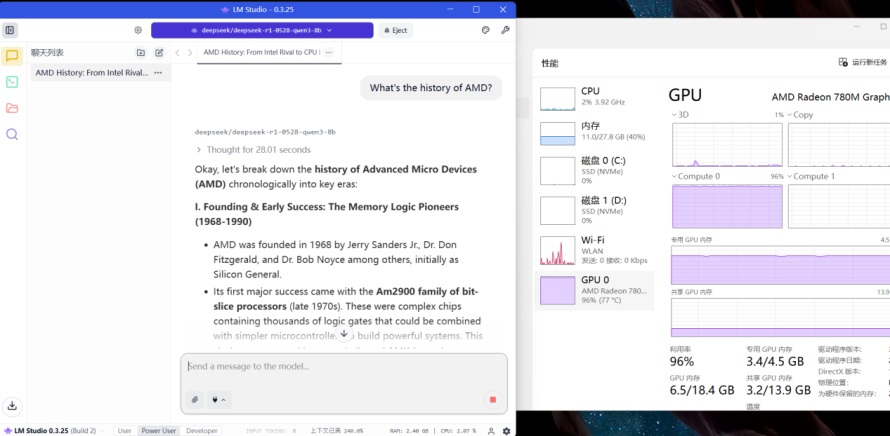
Task: Select the AMD History chat tab
Action: pyautogui.click(x=260, y=52)
